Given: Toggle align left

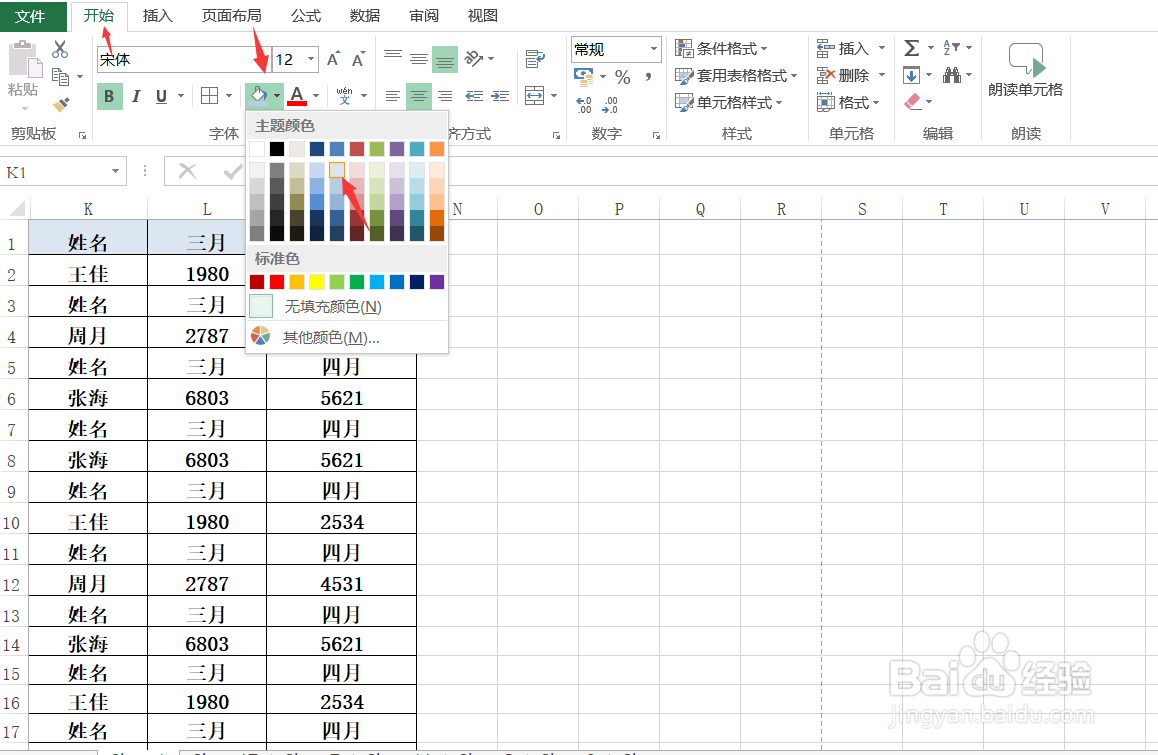Looking at the screenshot, I should point(393,96).
